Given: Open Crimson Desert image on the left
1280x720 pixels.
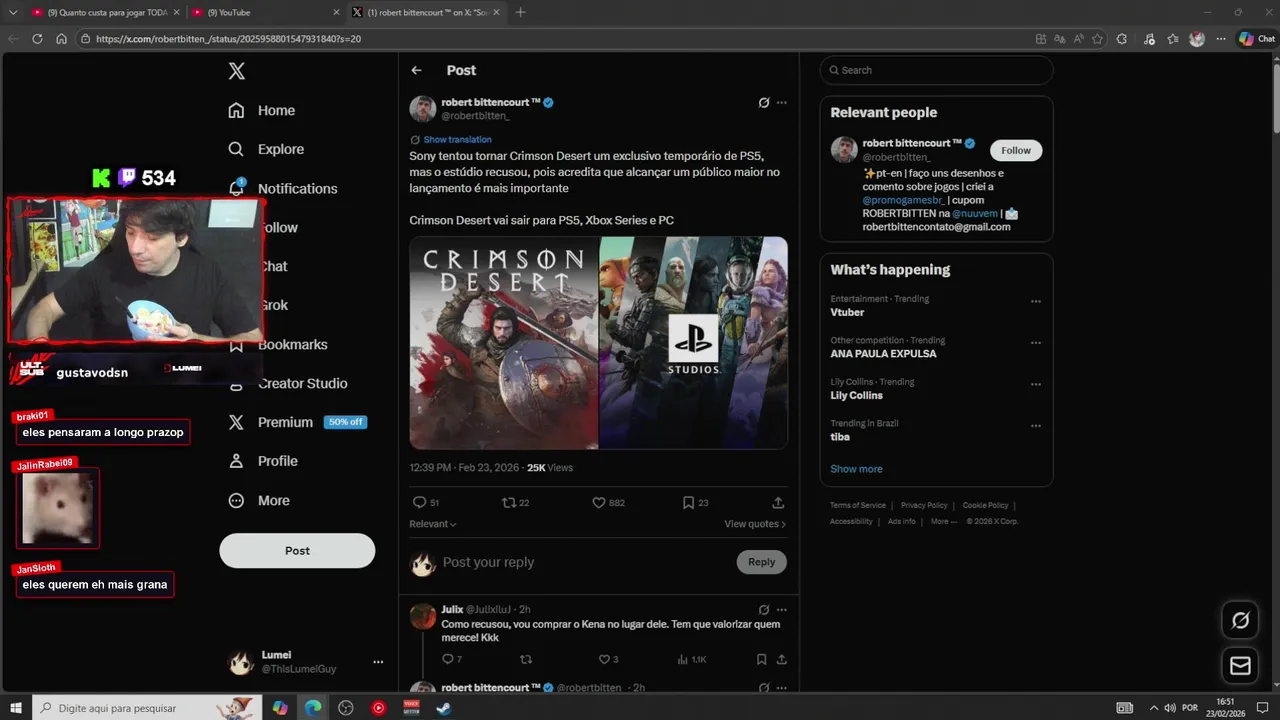Looking at the screenshot, I should pos(504,343).
